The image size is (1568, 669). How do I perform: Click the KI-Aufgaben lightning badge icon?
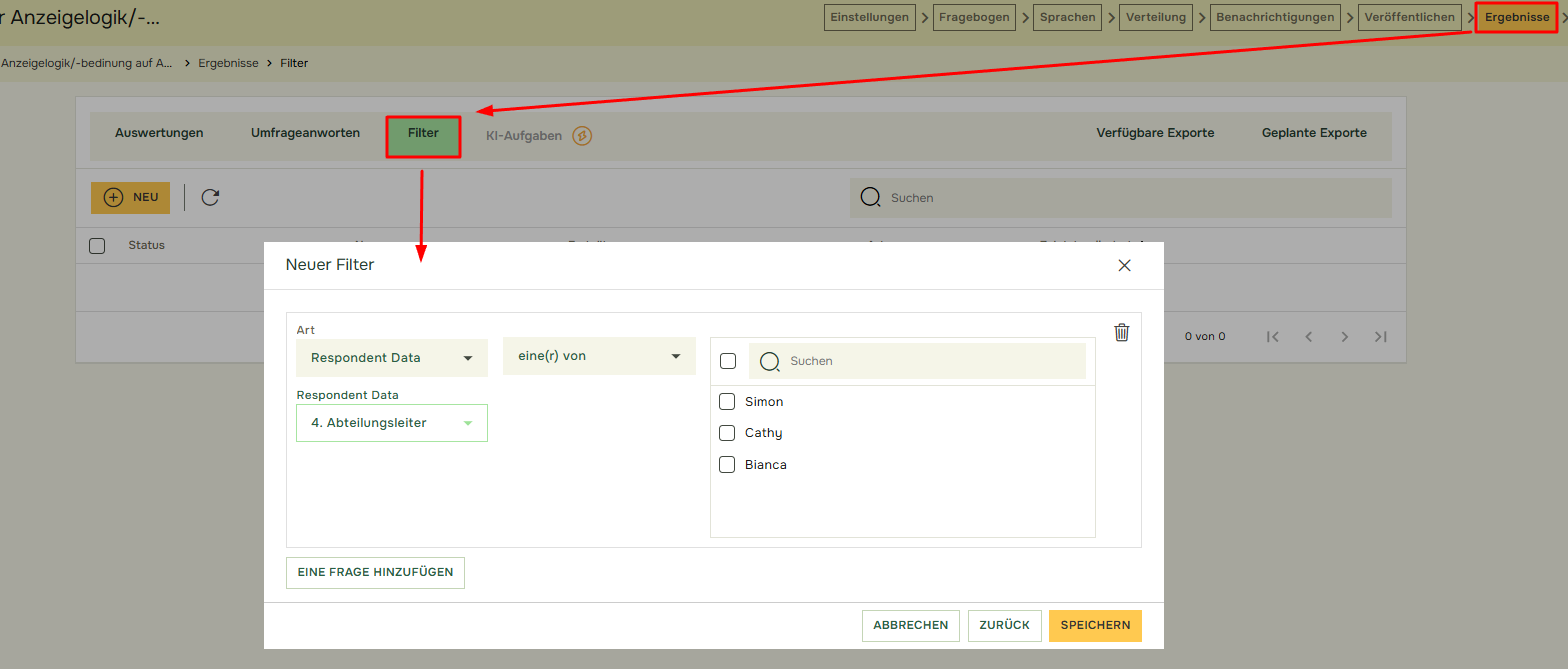tap(582, 136)
